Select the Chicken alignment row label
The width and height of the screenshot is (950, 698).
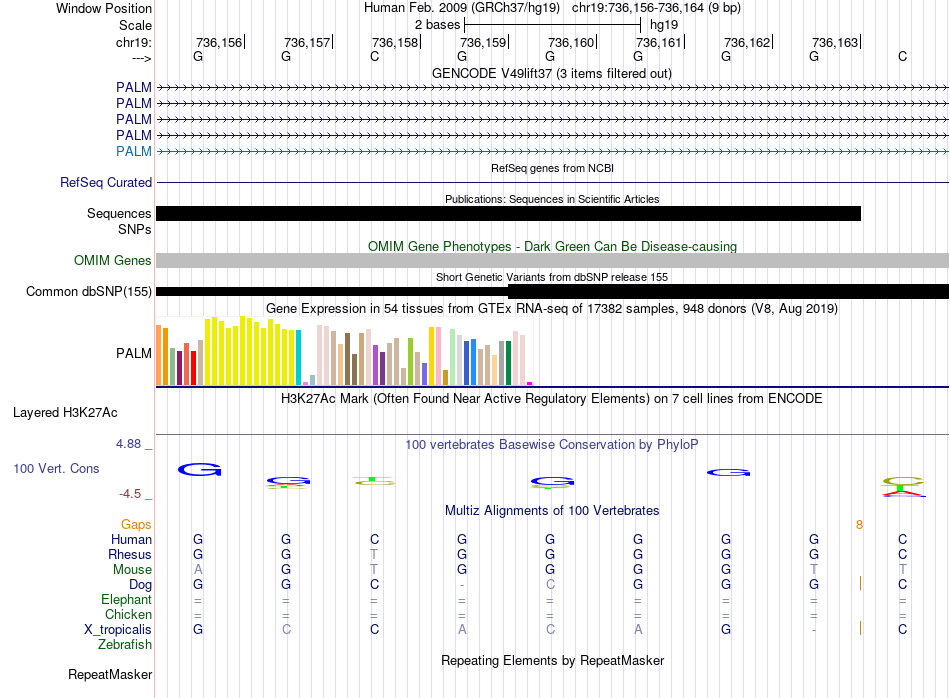[128, 614]
